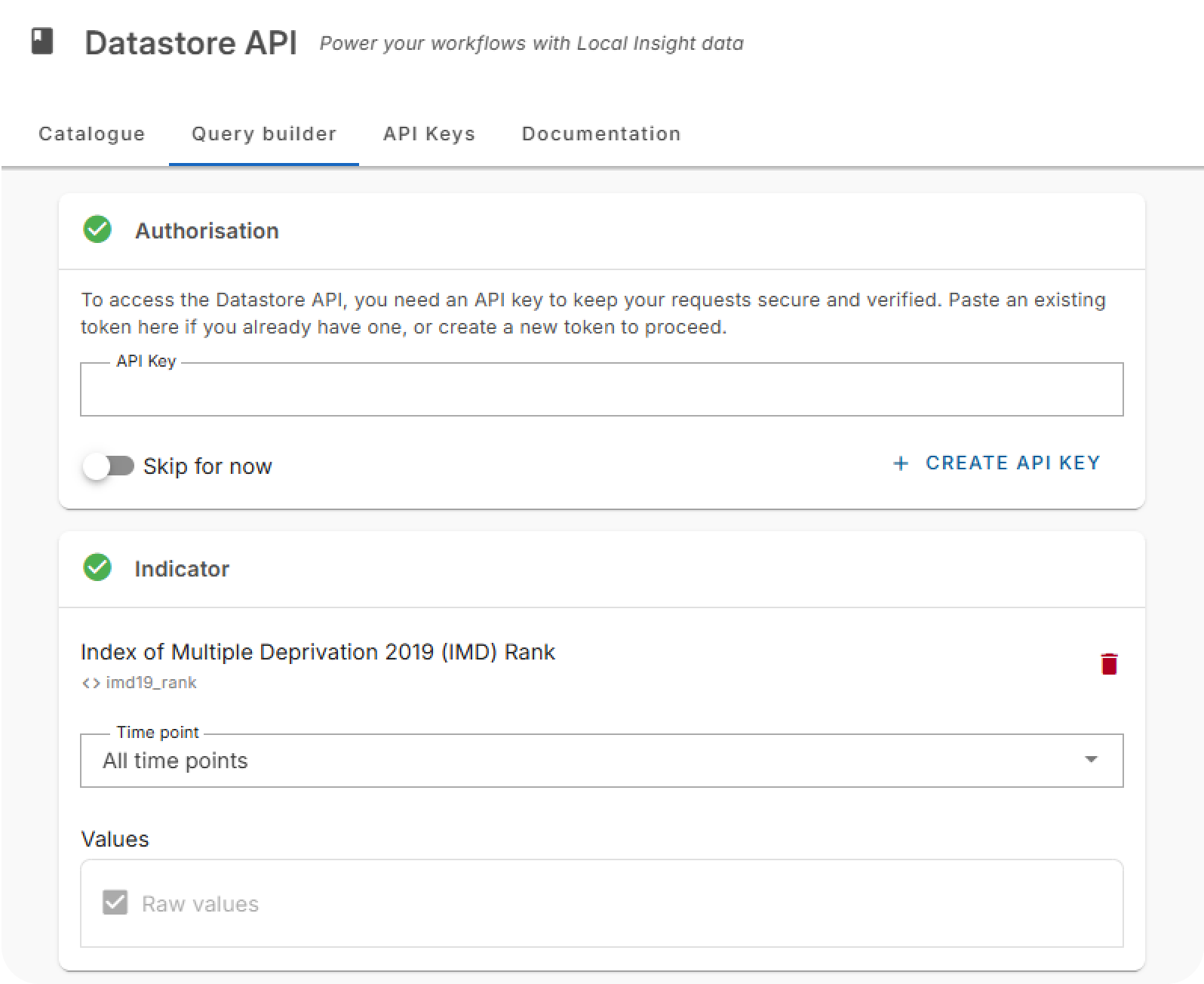Go to the Documentation tab
Image resolution: width=1204 pixels, height=984 pixels.
(601, 134)
